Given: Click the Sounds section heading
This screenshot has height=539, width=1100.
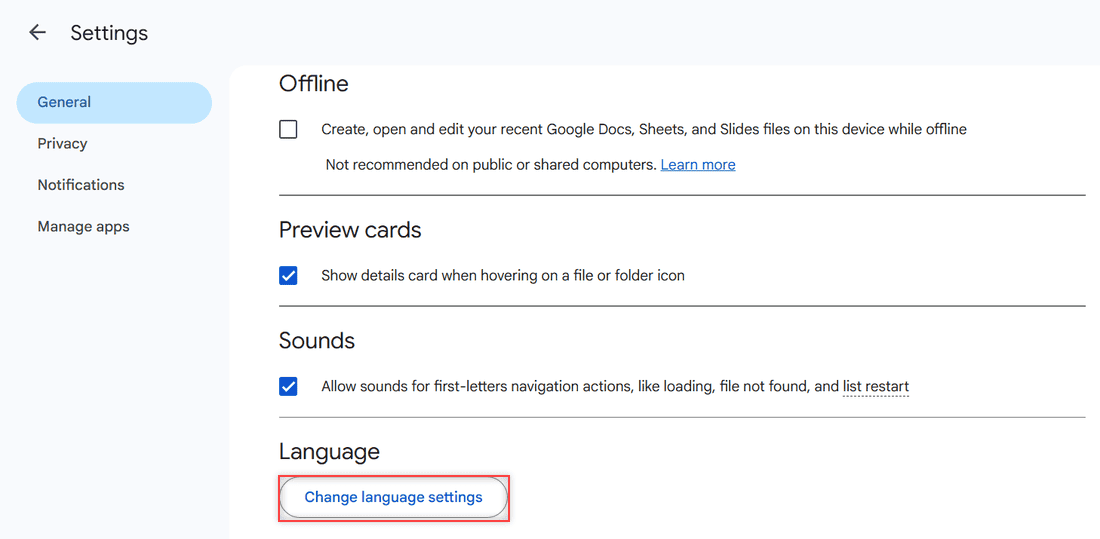Looking at the screenshot, I should 317,341.
